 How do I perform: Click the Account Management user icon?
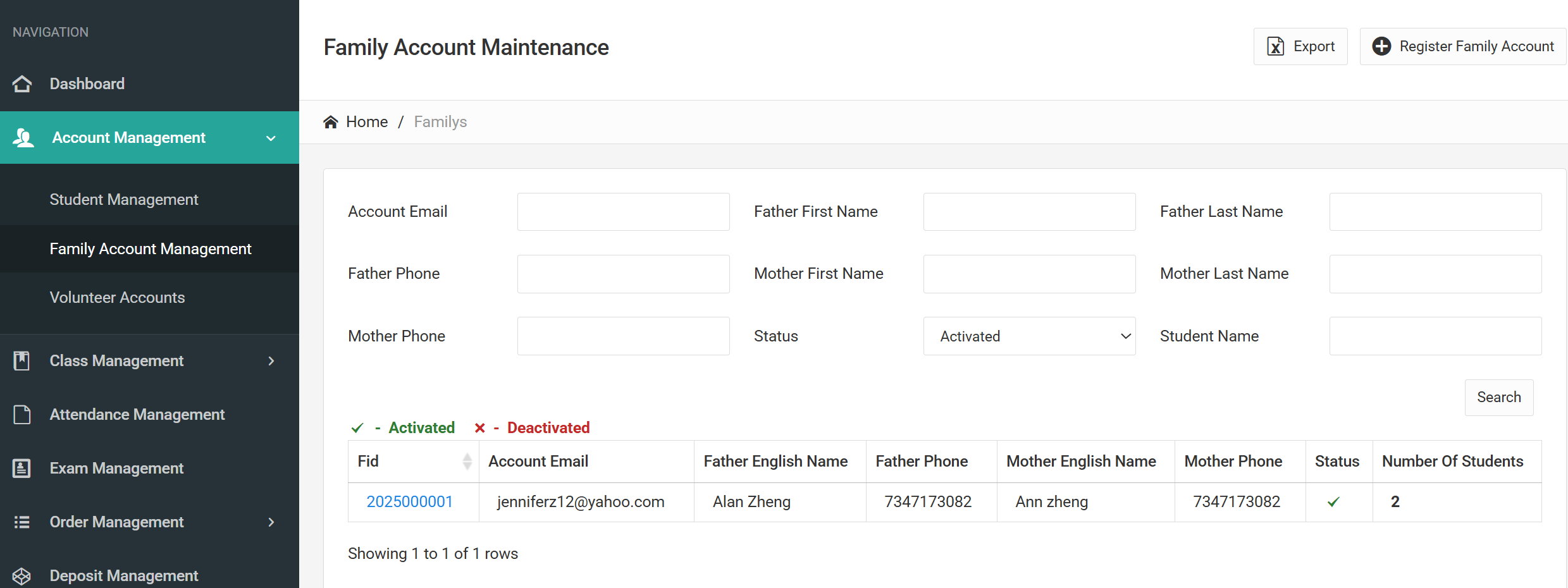[23, 138]
